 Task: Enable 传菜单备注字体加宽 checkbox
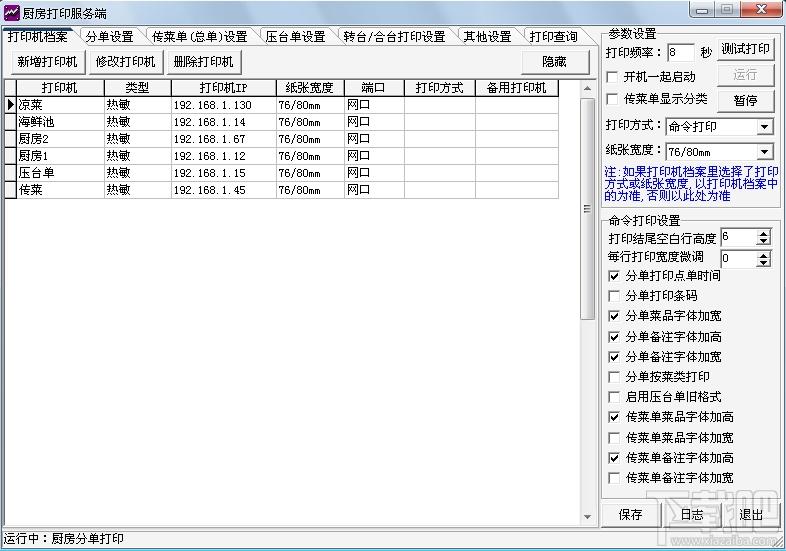click(614, 478)
